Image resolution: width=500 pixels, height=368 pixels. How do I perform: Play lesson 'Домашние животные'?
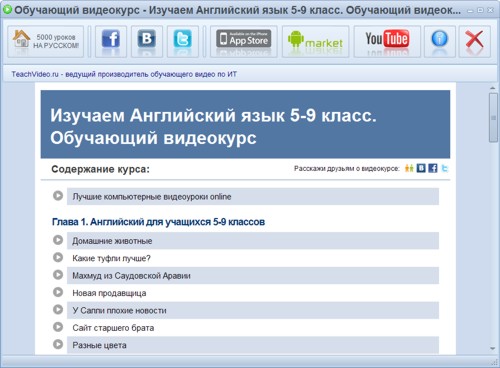pos(58,240)
